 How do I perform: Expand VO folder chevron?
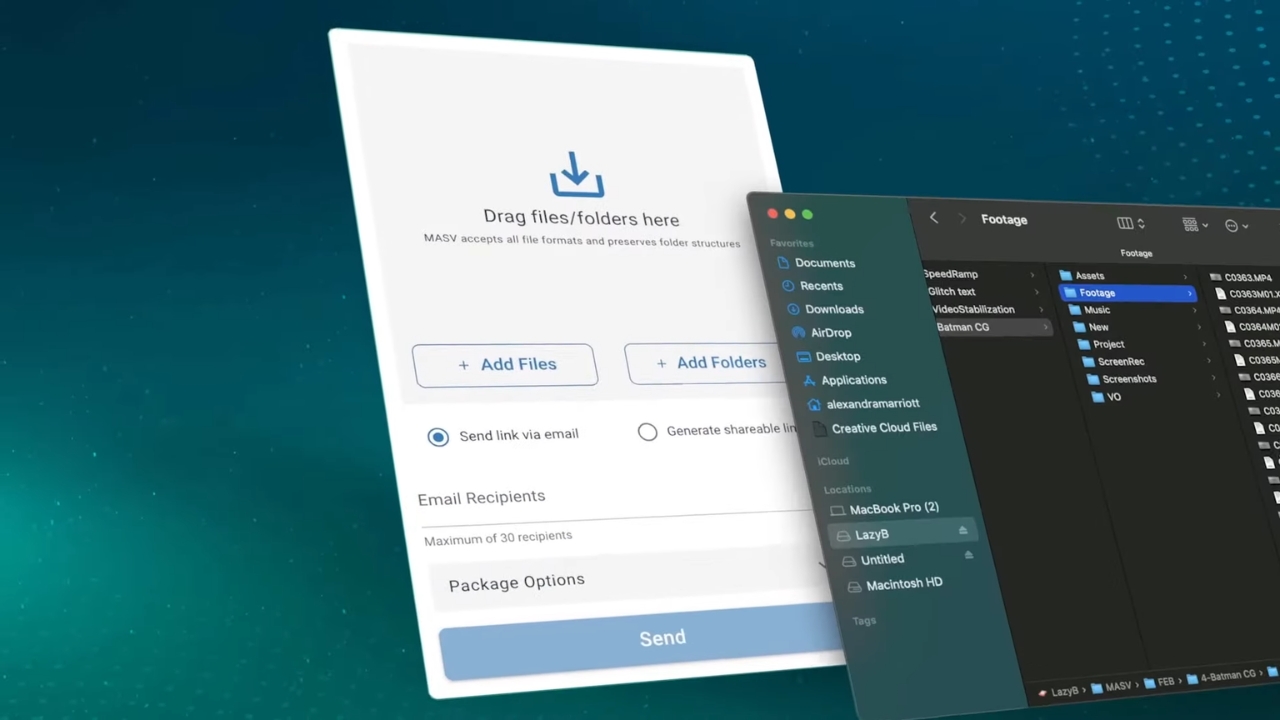click(x=1217, y=397)
